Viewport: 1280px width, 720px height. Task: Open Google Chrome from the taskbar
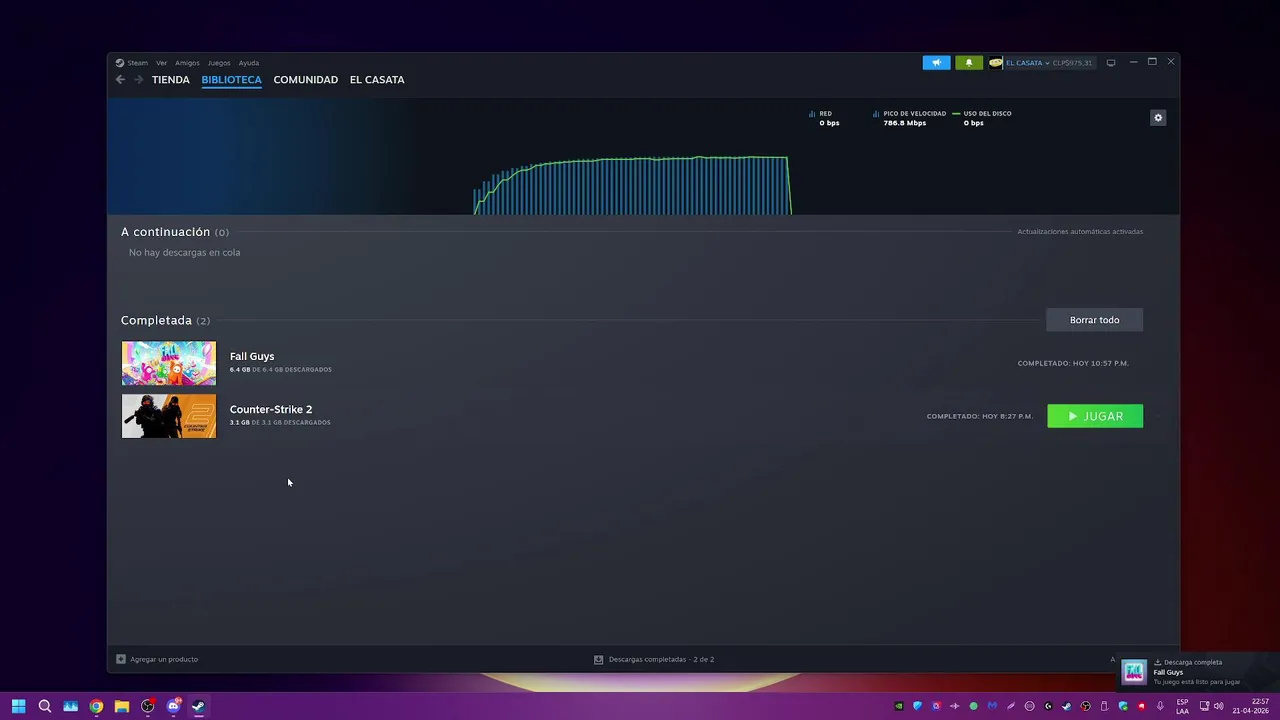pyautogui.click(x=96, y=706)
